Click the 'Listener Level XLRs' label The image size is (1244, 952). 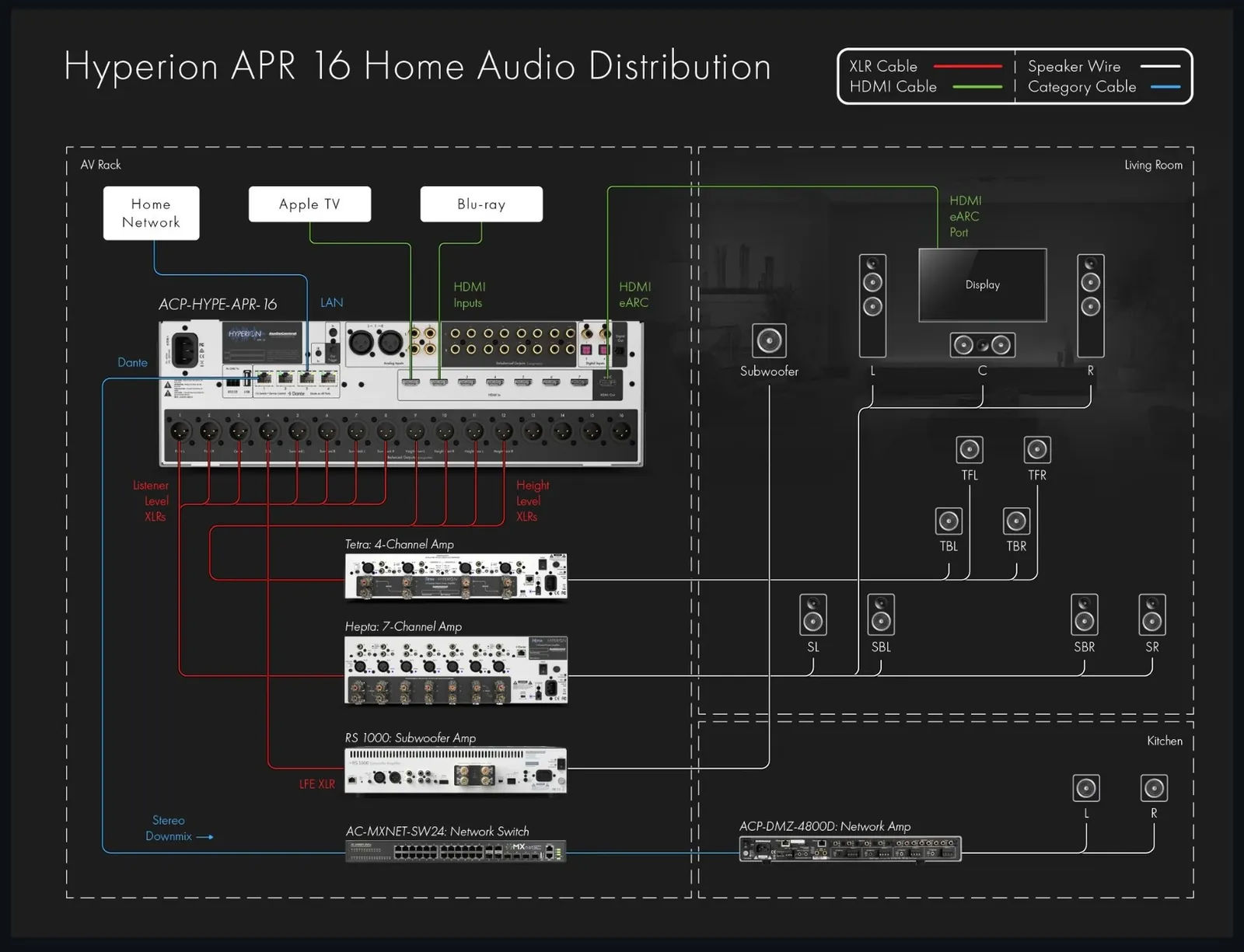pyautogui.click(x=151, y=500)
